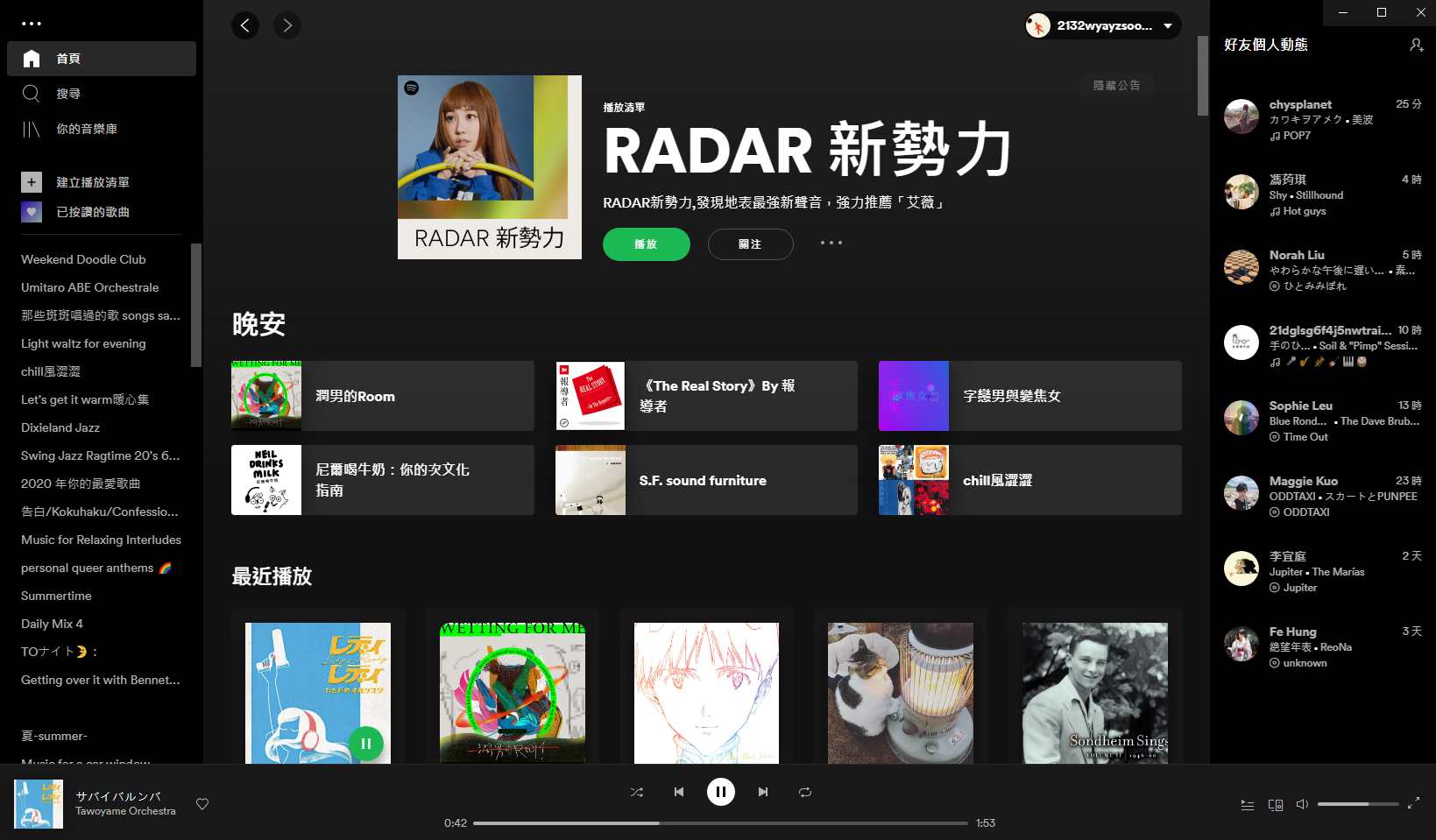Viewport: 1436px width, 840px height.
Task: Seek in the song progress bar
Action: point(720,823)
